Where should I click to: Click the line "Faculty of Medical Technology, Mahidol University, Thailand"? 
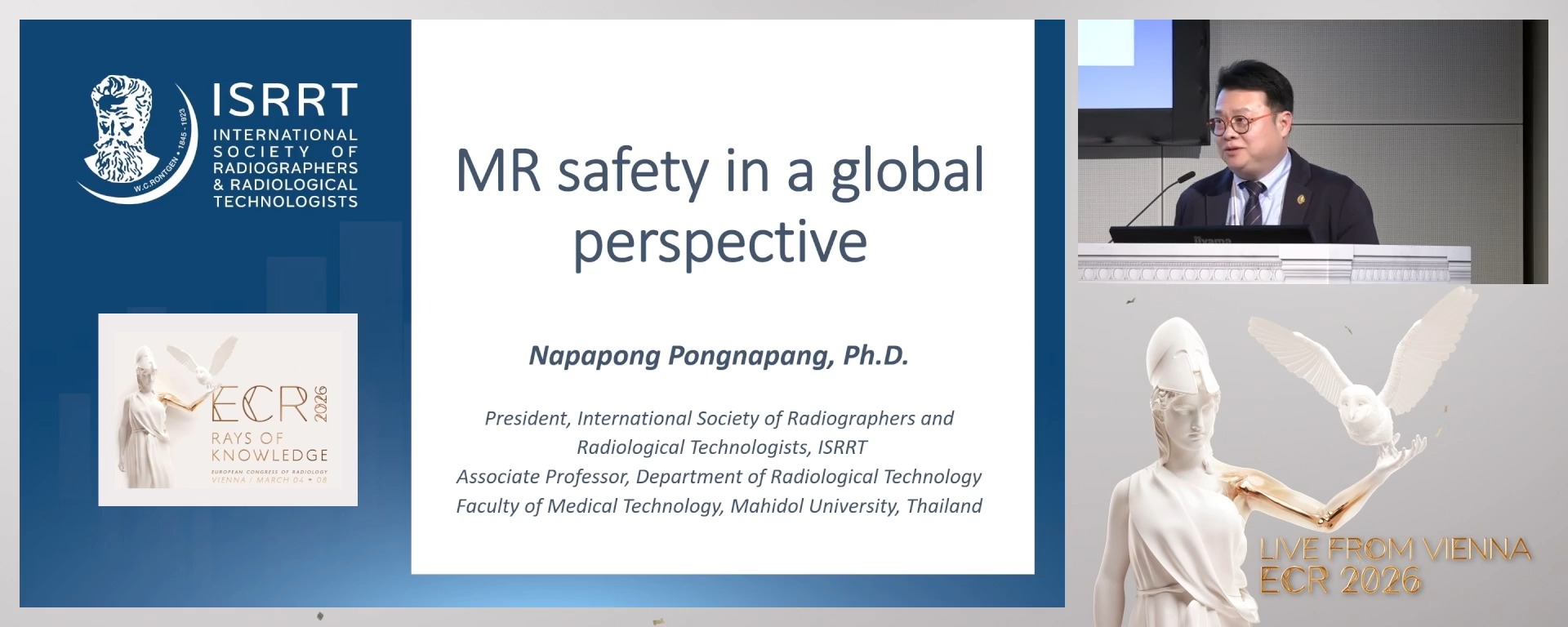tap(719, 506)
